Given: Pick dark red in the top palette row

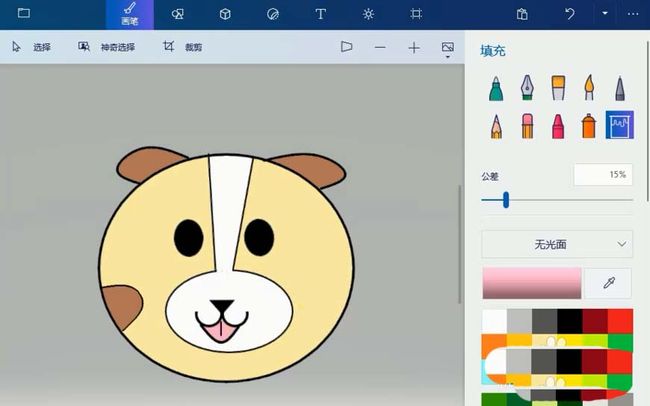Looking at the screenshot, I should [595, 321].
